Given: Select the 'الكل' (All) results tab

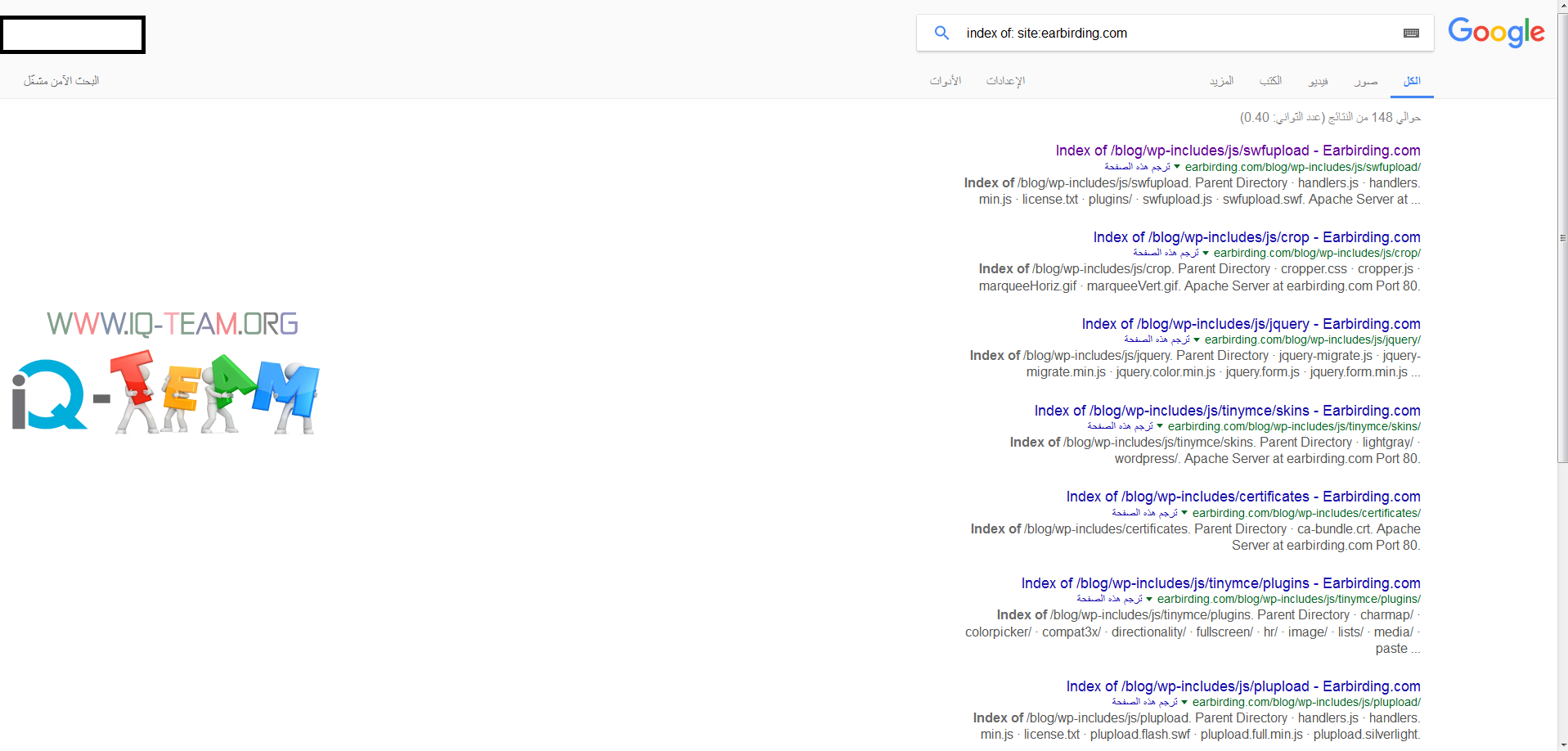Looking at the screenshot, I should (x=1412, y=81).
